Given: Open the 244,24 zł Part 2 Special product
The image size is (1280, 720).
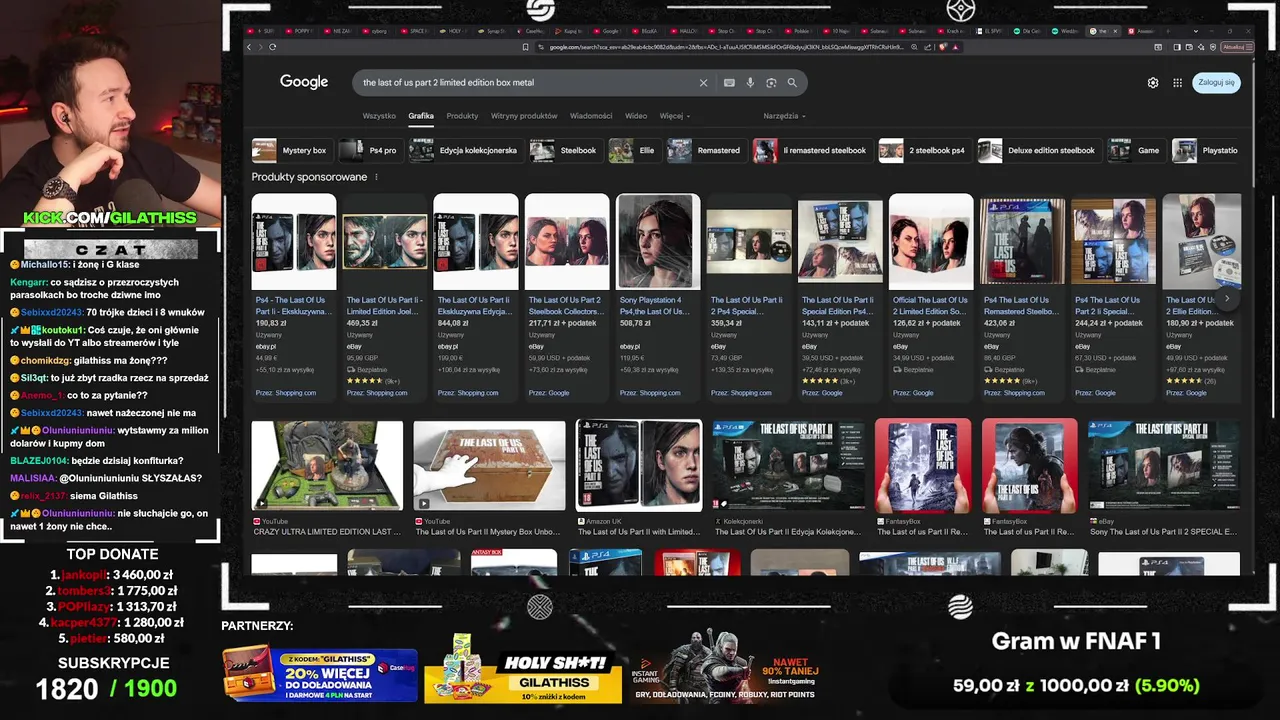Looking at the screenshot, I should click(x=1113, y=297).
